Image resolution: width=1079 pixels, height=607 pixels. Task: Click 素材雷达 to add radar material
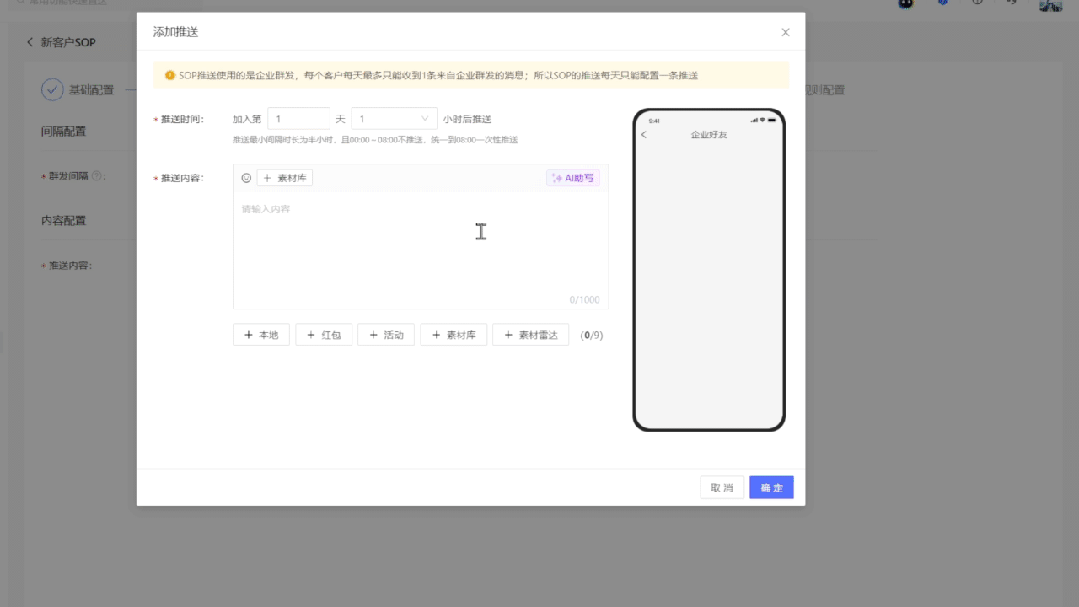529,334
